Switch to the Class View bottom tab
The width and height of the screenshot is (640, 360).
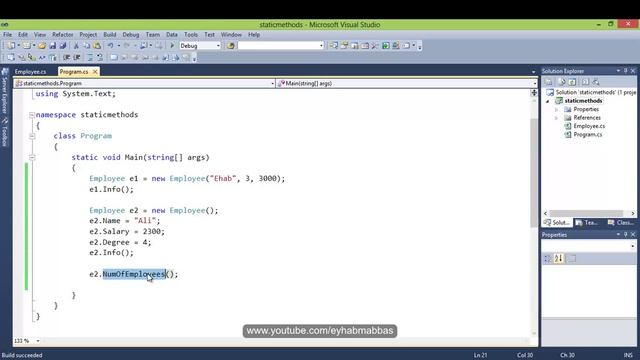pyautogui.click(x=621, y=222)
